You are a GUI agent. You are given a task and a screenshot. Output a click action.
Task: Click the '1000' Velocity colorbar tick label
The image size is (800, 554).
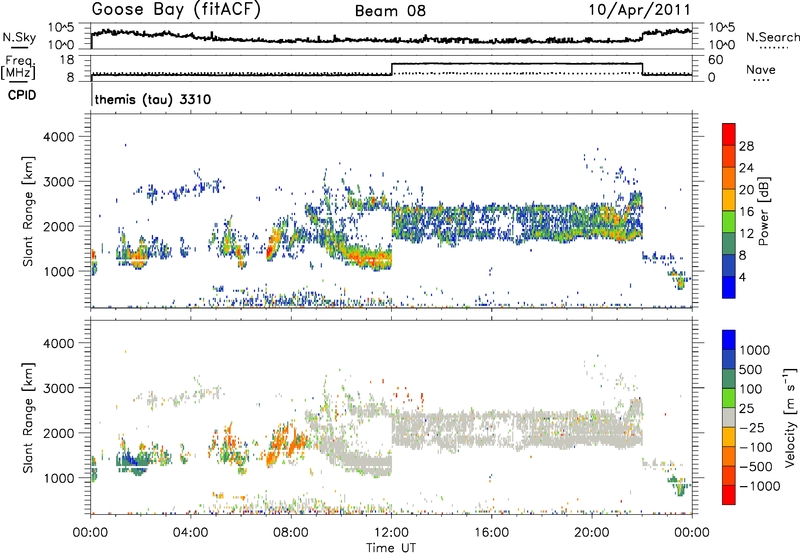pos(755,350)
